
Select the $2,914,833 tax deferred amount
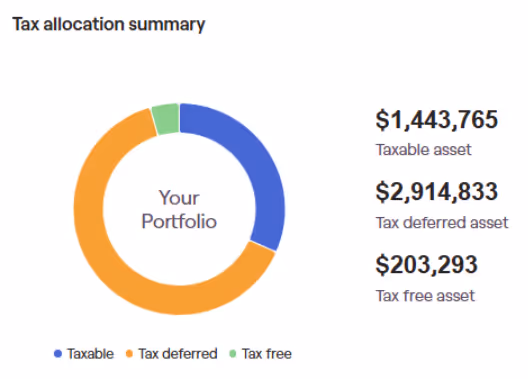pyautogui.click(x=437, y=192)
